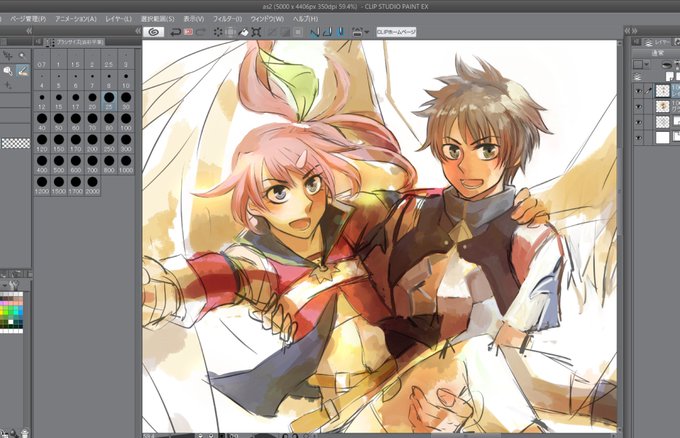
Task: Open the ウィンドウ(W) menu
Action: point(267,19)
